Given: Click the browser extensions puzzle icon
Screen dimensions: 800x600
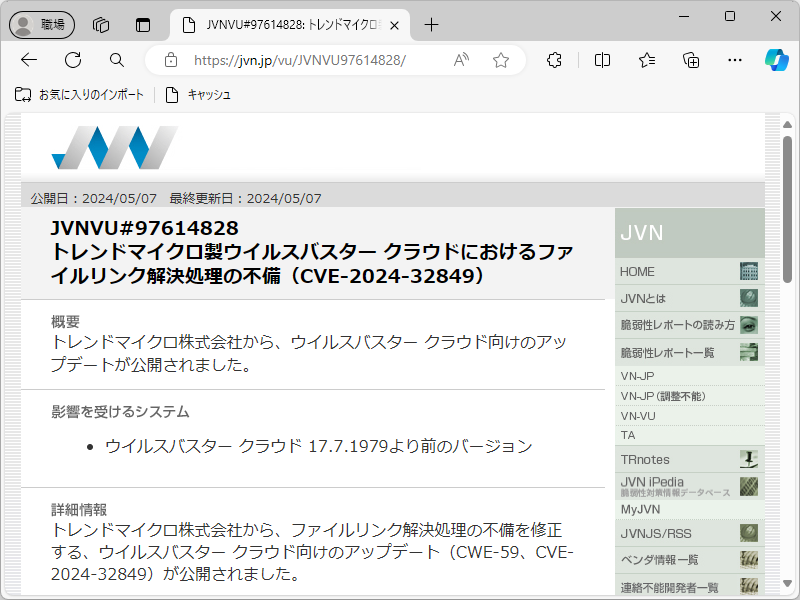Looking at the screenshot, I should point(553,60).
